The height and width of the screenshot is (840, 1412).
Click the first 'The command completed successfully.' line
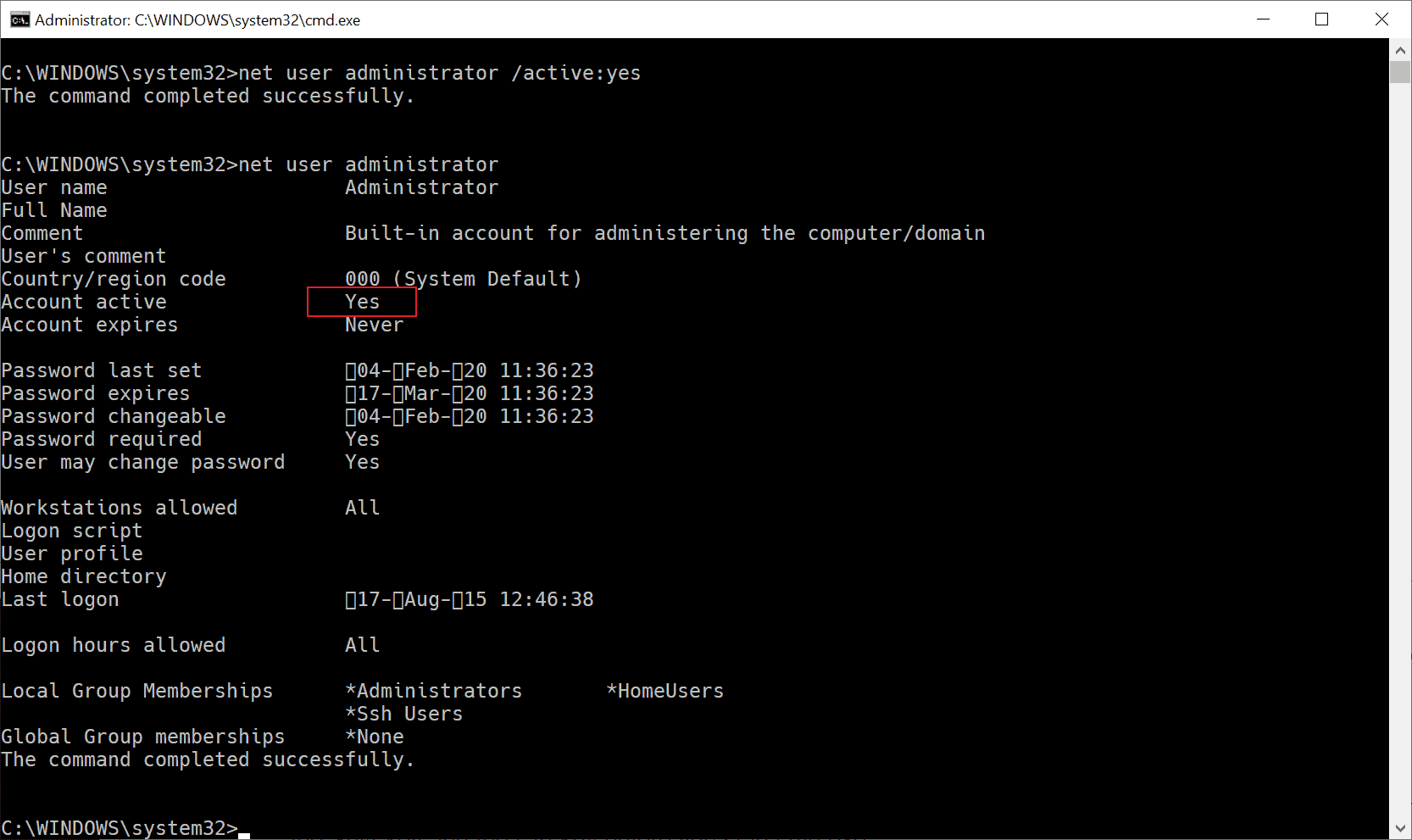pos(208,96)
